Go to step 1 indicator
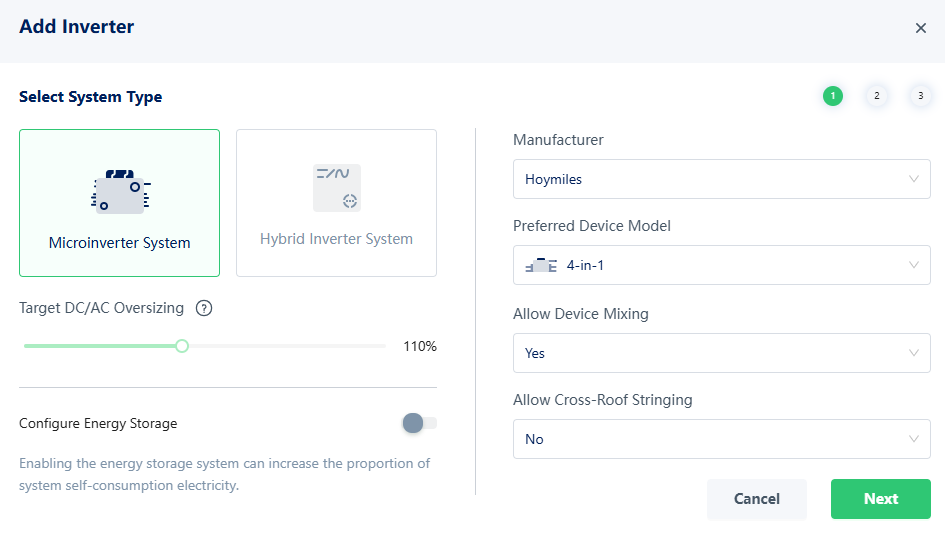This screenshot has height=538, width=945. point(833,96)
